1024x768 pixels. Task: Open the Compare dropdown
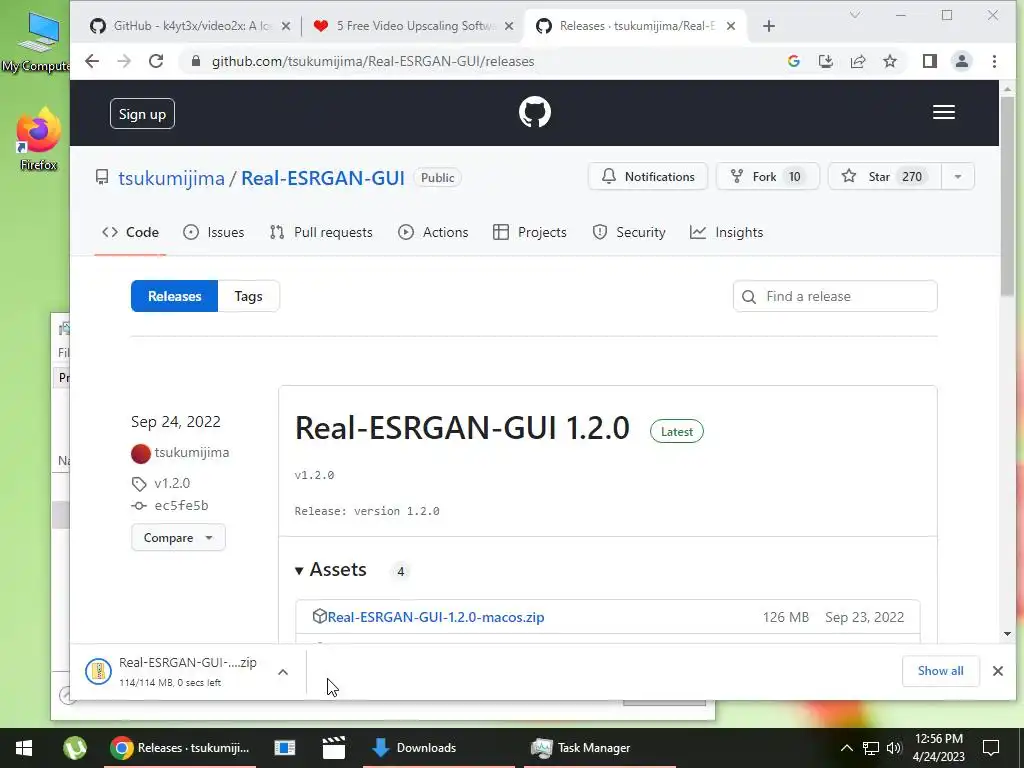(178, 537)
